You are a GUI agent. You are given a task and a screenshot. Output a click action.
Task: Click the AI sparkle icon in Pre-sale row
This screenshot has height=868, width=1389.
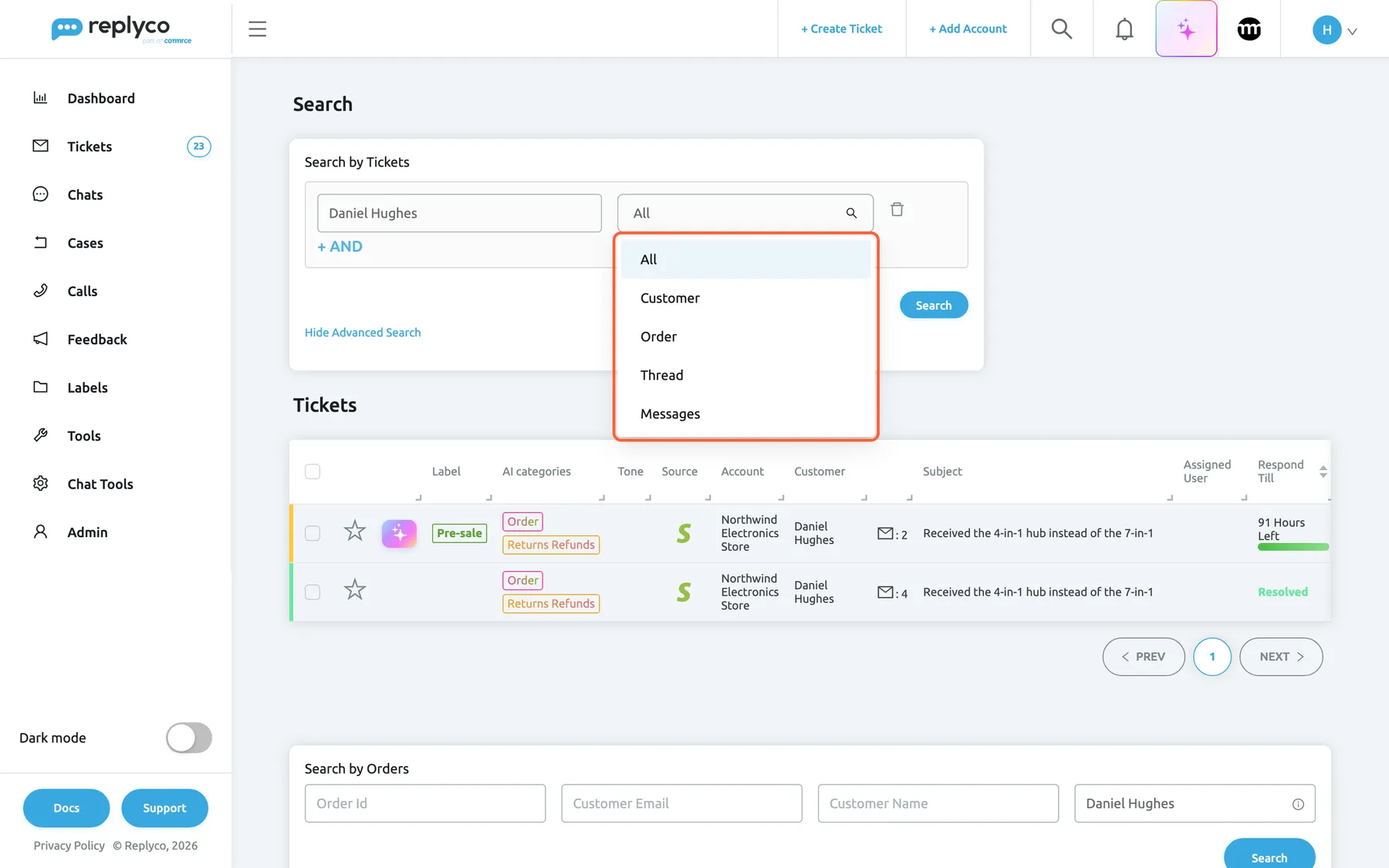point(399,533)
